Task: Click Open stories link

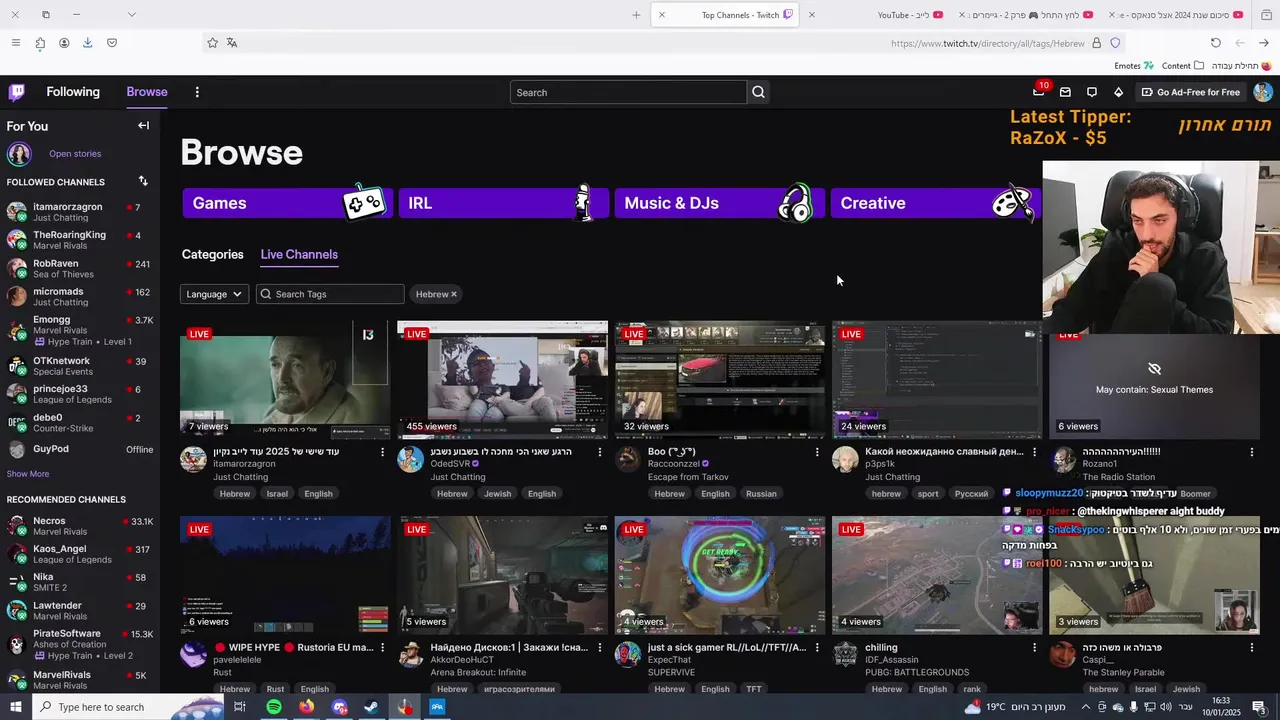Action: pos(75,154)
